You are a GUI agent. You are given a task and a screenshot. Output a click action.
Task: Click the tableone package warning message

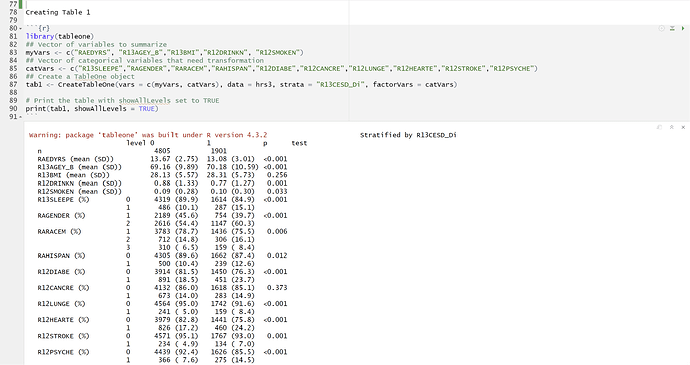(x=148, y=135)
